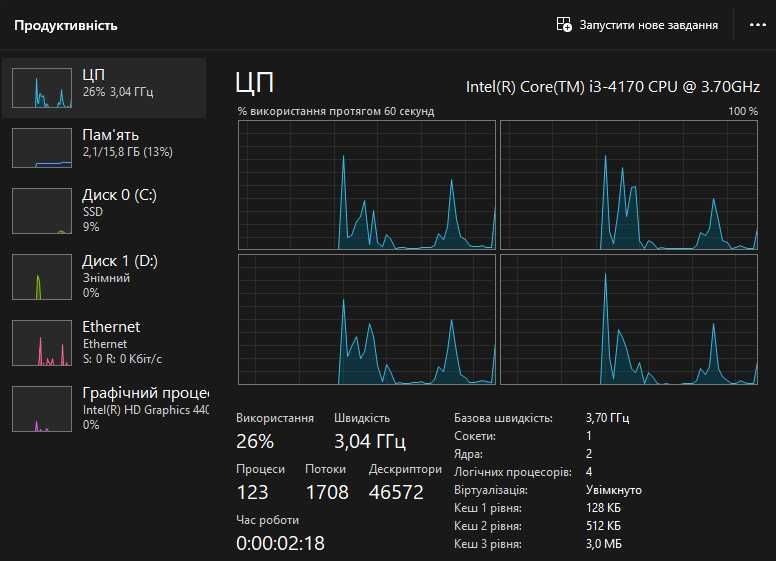
Task: Select Диск 1 (D:) sidebar item
Action: point(104,277)
